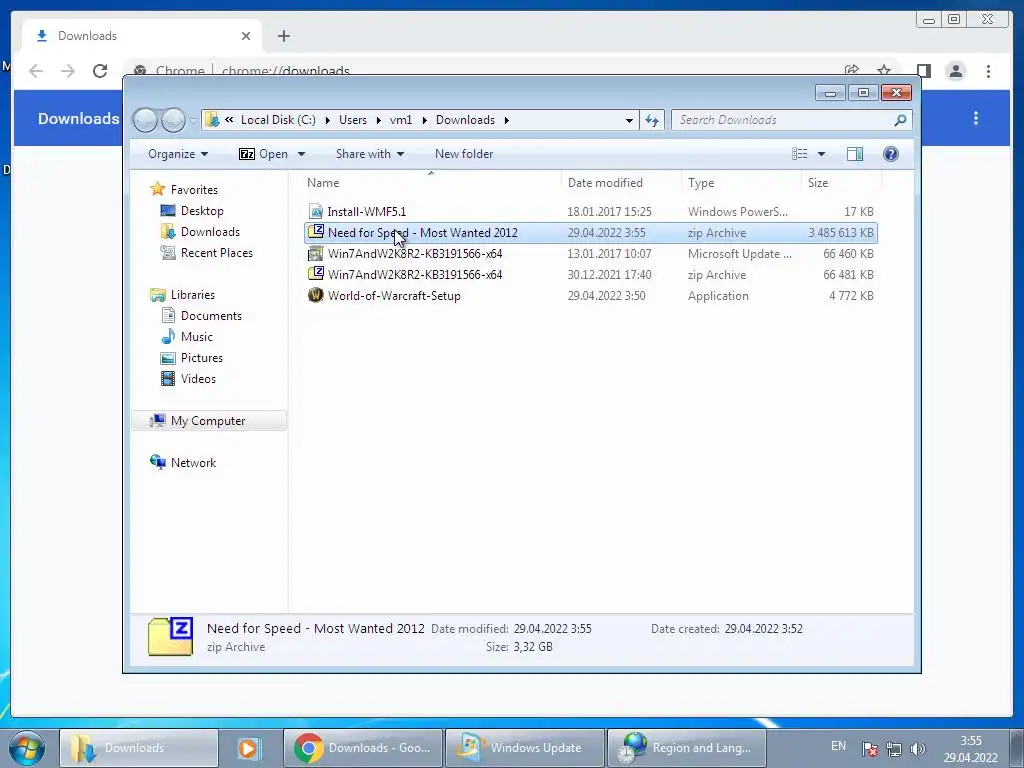Viewport: 1024px width, 768px height.
Task: Click the large zip icon in details pane
Action: tap(170, 637)
